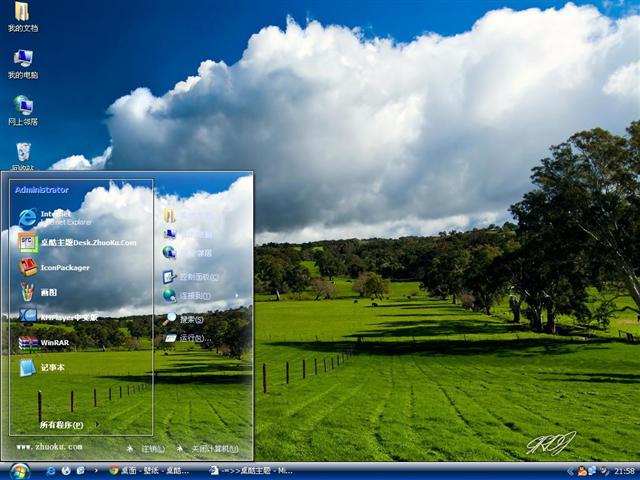Click the 21:58 taskbar clock
640x480 pixels.
coord(624,471)
